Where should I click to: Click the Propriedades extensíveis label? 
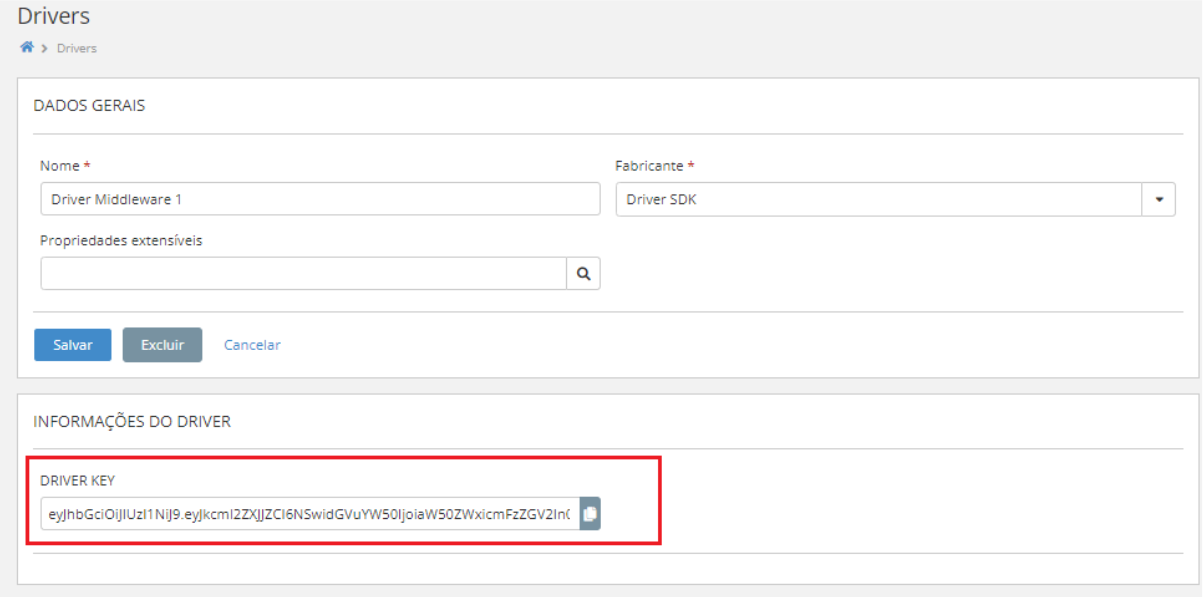[121, 241]
